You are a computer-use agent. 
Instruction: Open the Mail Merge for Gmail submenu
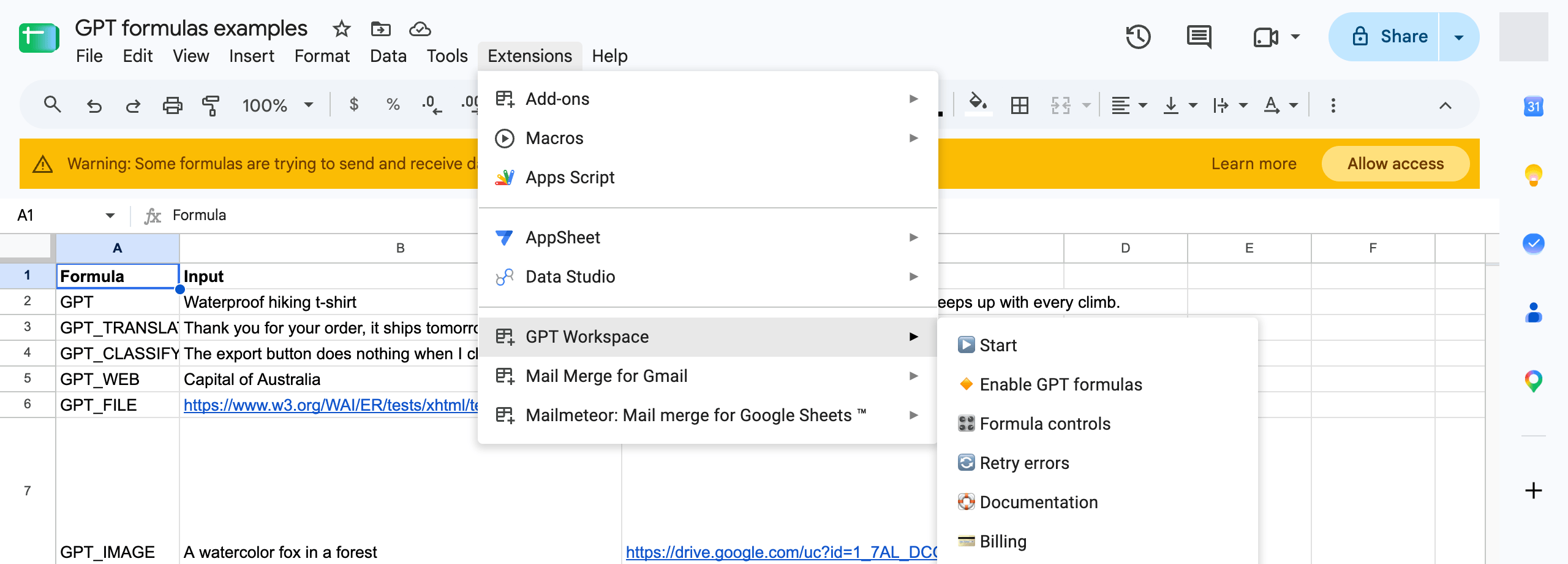(707, 376)
